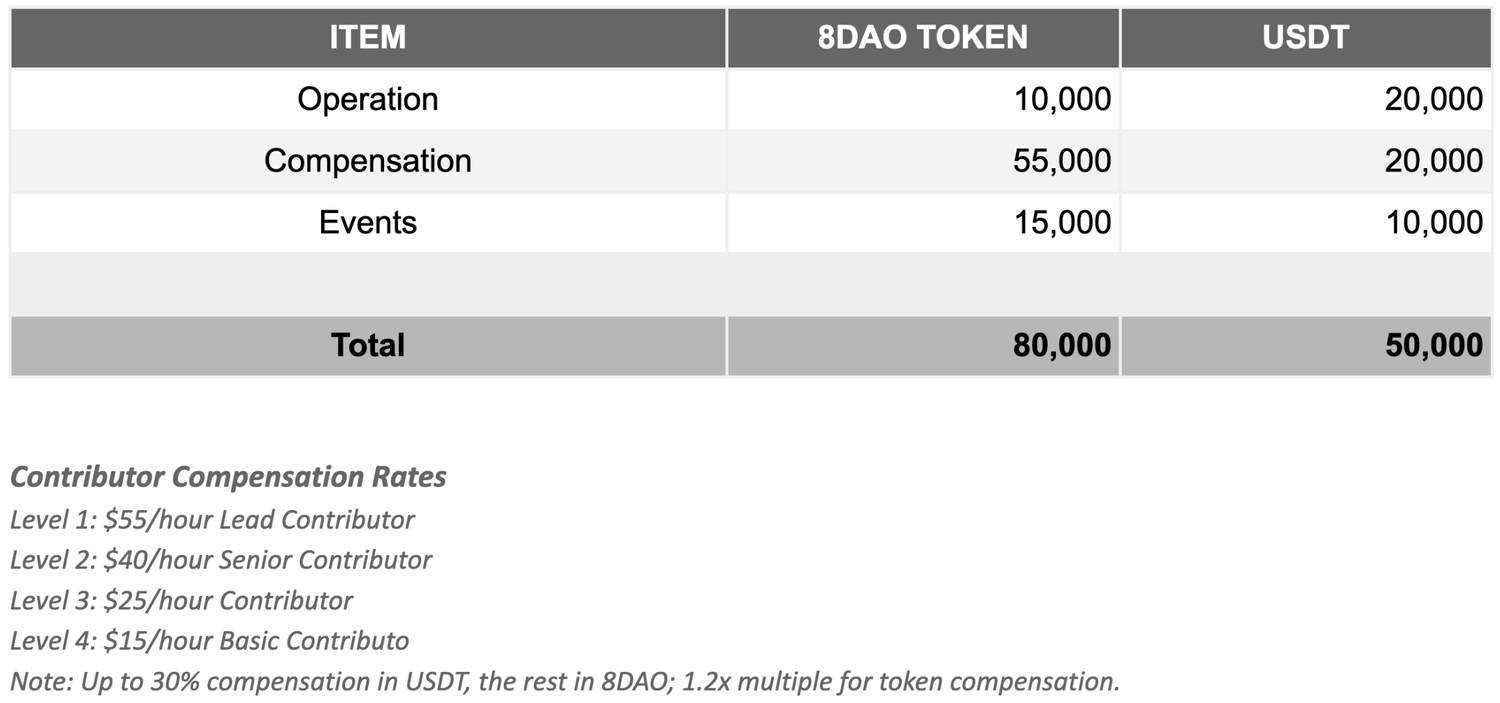The width and height of the screenshot is (1500, 703).
Task: Click the USDT column header
Action: [x=1306, y=38]
